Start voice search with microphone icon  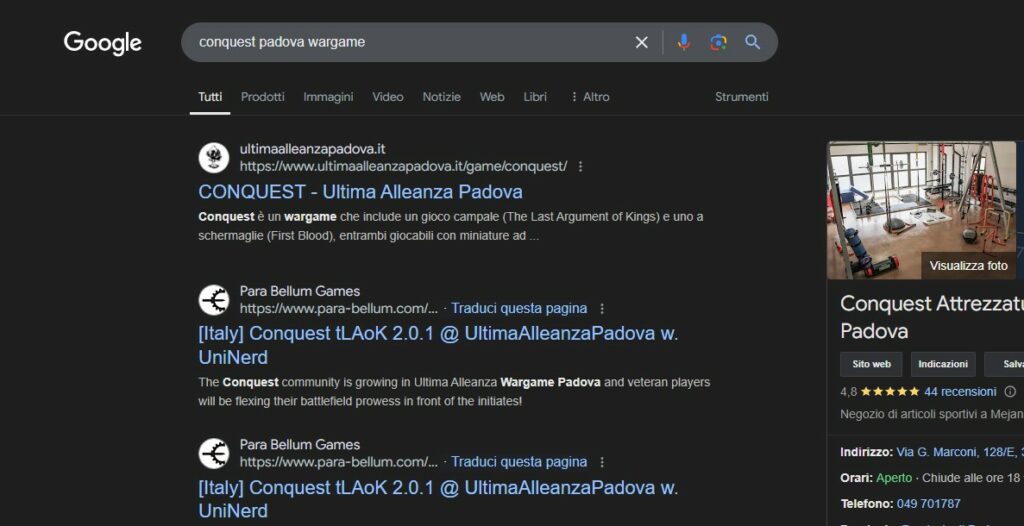click(x=683, y=42)
